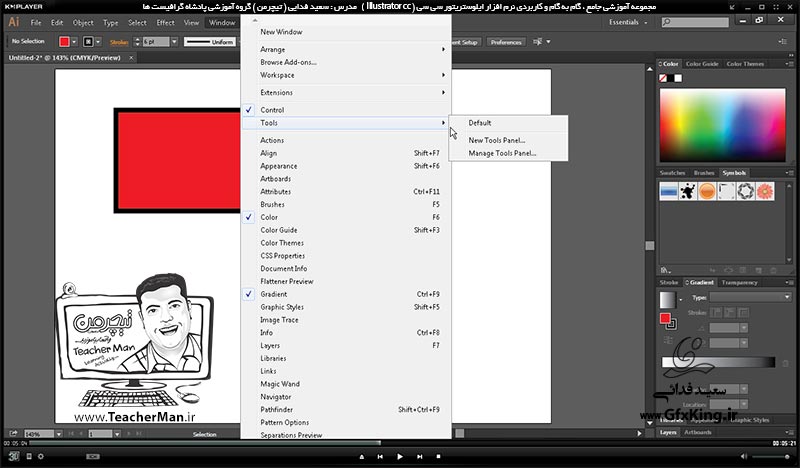
Task: Toggle the Layers panel entry
Action: (x=346, y=346)
